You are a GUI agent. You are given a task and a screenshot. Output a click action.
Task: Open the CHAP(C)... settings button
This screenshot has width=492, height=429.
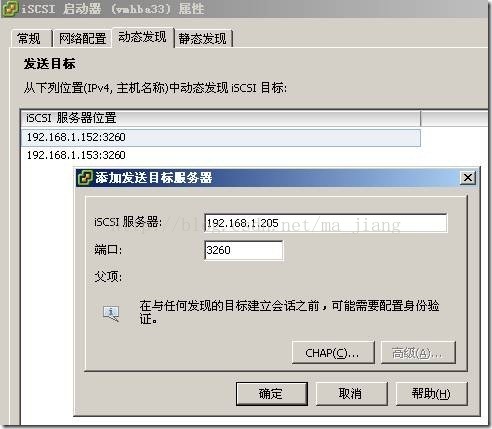coord(333,353)
